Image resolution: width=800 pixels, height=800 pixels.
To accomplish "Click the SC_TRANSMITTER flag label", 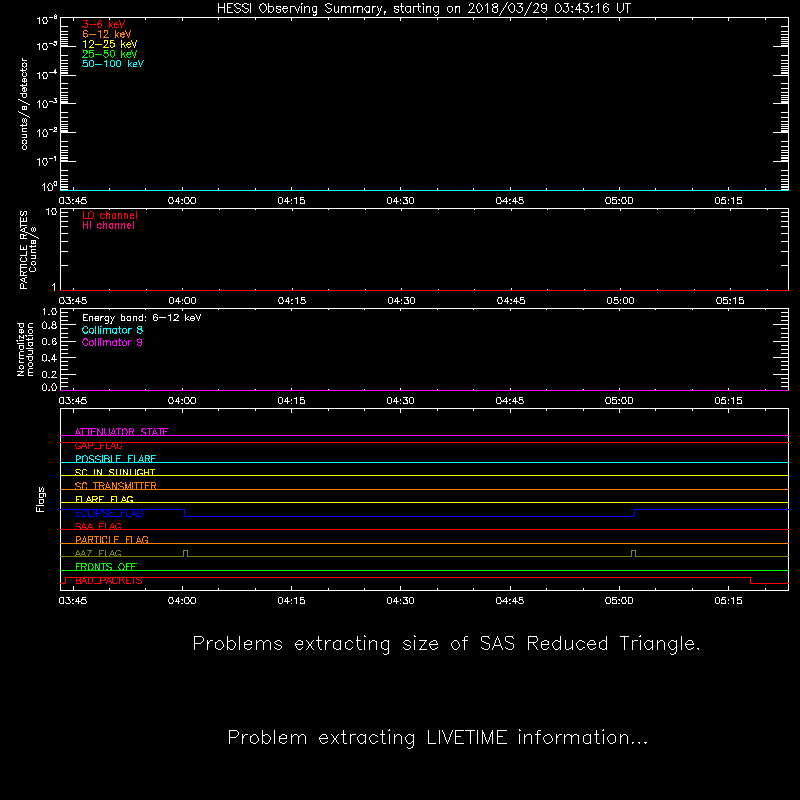I will pos(116,486).
